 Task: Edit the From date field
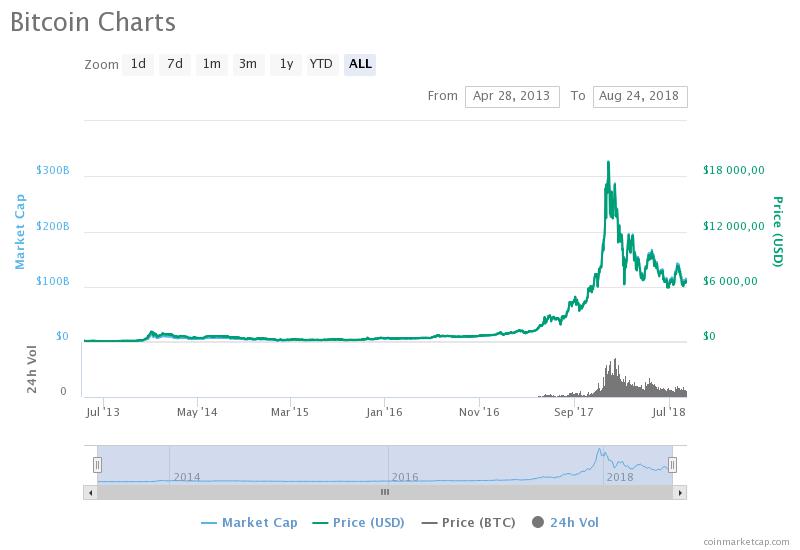512,96
